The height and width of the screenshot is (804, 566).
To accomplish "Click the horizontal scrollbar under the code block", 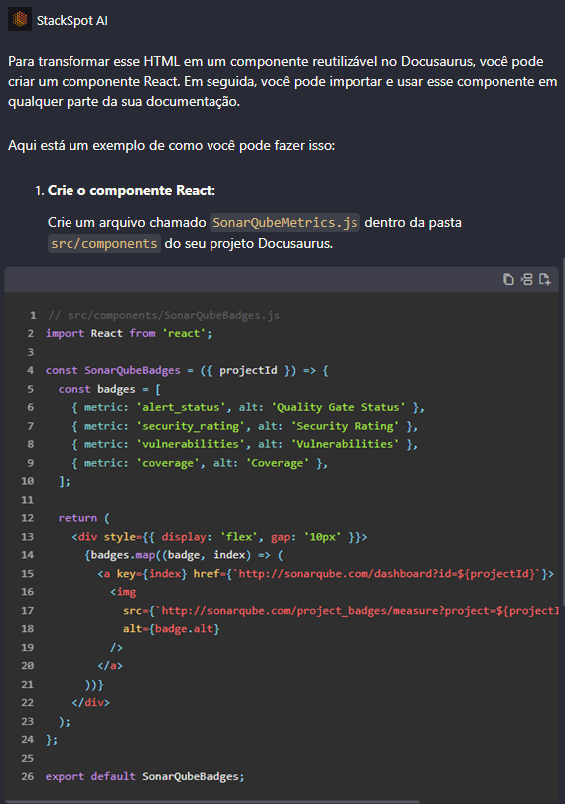I will point(212,801).
